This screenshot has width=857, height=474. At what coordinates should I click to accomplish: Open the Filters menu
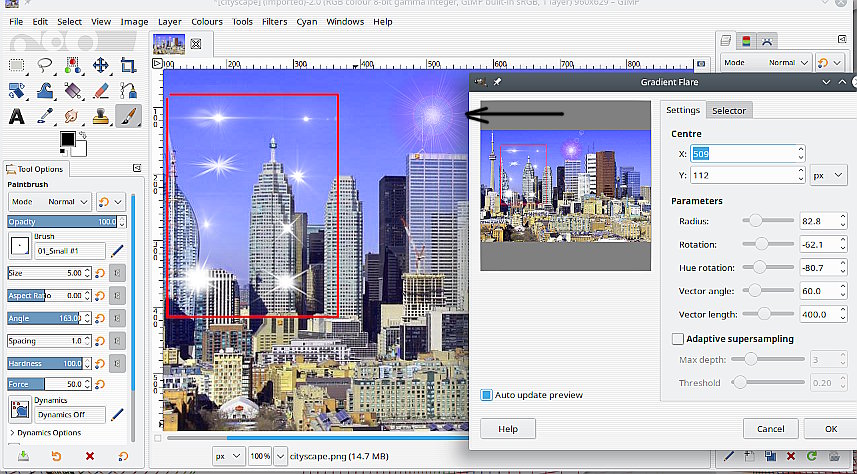(x=274, y=21)
